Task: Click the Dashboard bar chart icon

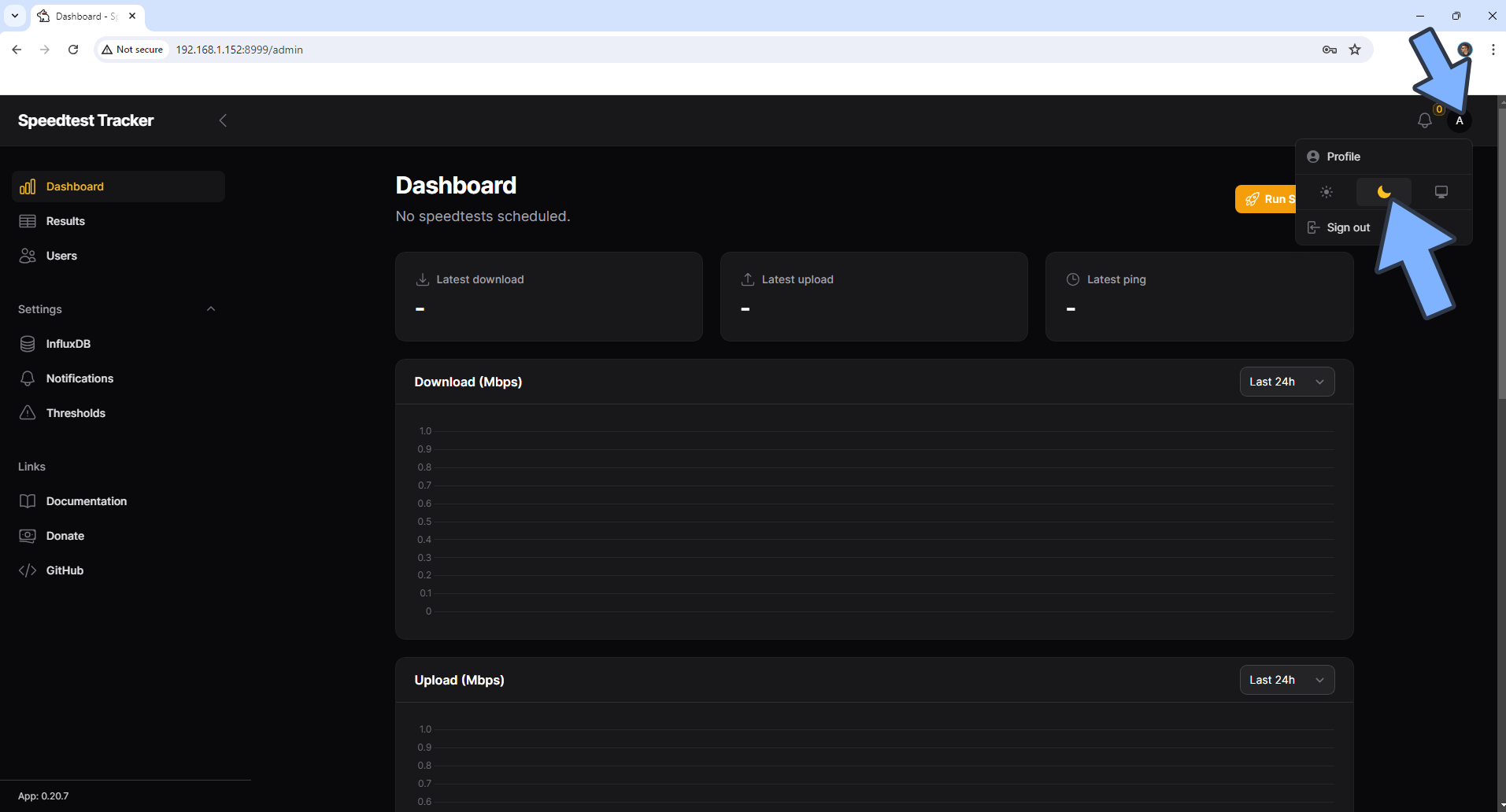Action: (28, 186)
